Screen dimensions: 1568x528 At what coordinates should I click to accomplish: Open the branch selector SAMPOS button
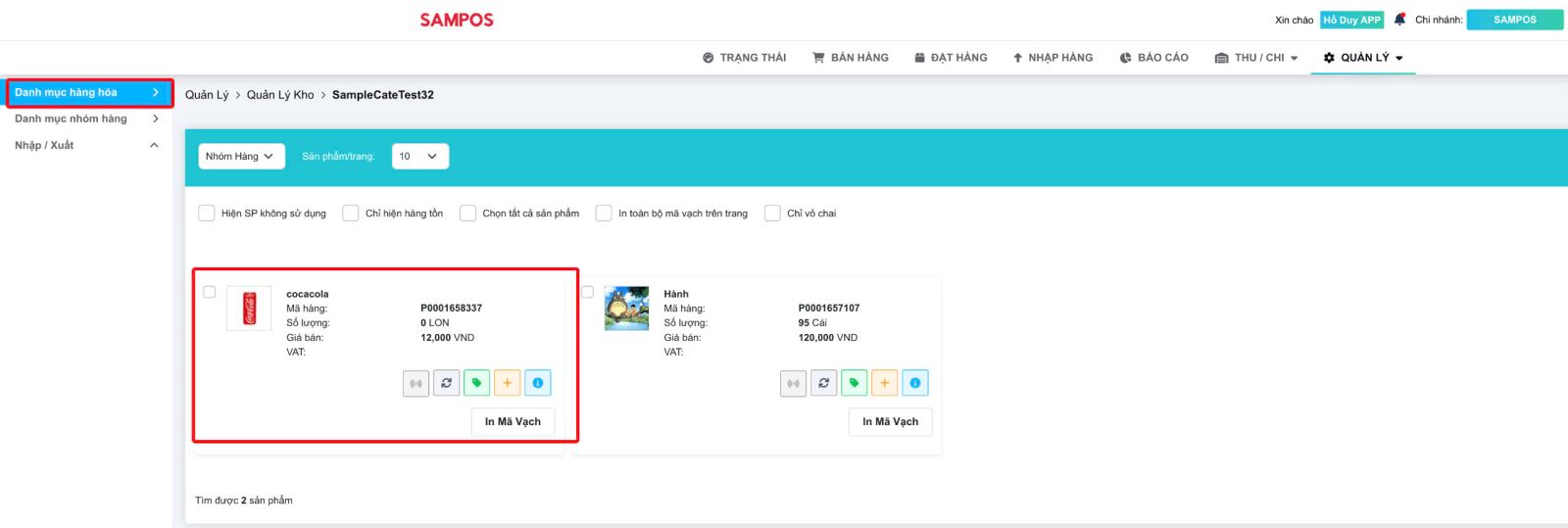[1515, 20]
